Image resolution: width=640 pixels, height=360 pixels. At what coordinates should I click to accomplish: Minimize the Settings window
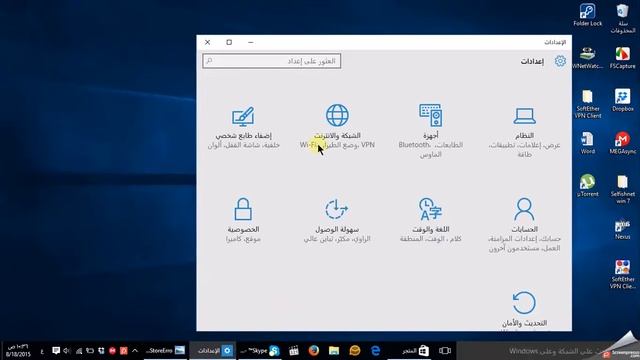251,42
